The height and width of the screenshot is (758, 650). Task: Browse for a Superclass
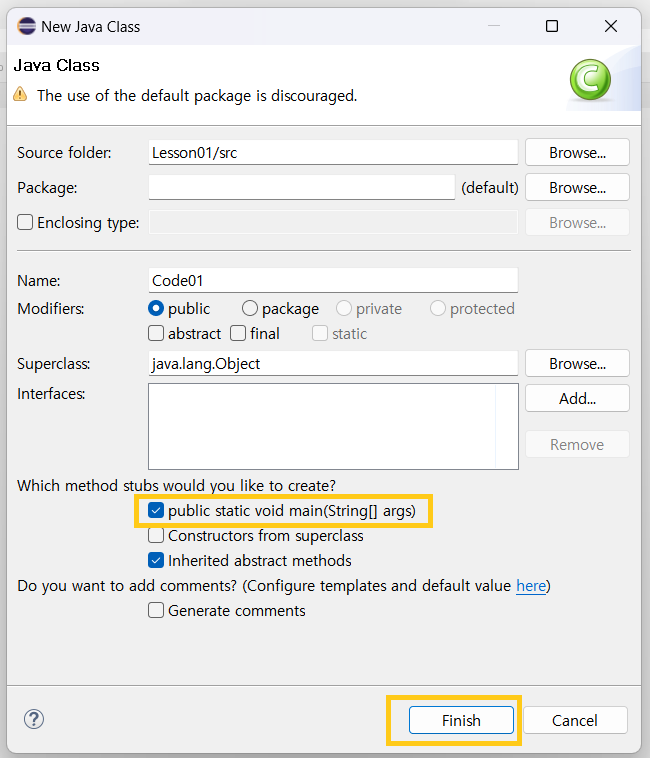(577, 363)
